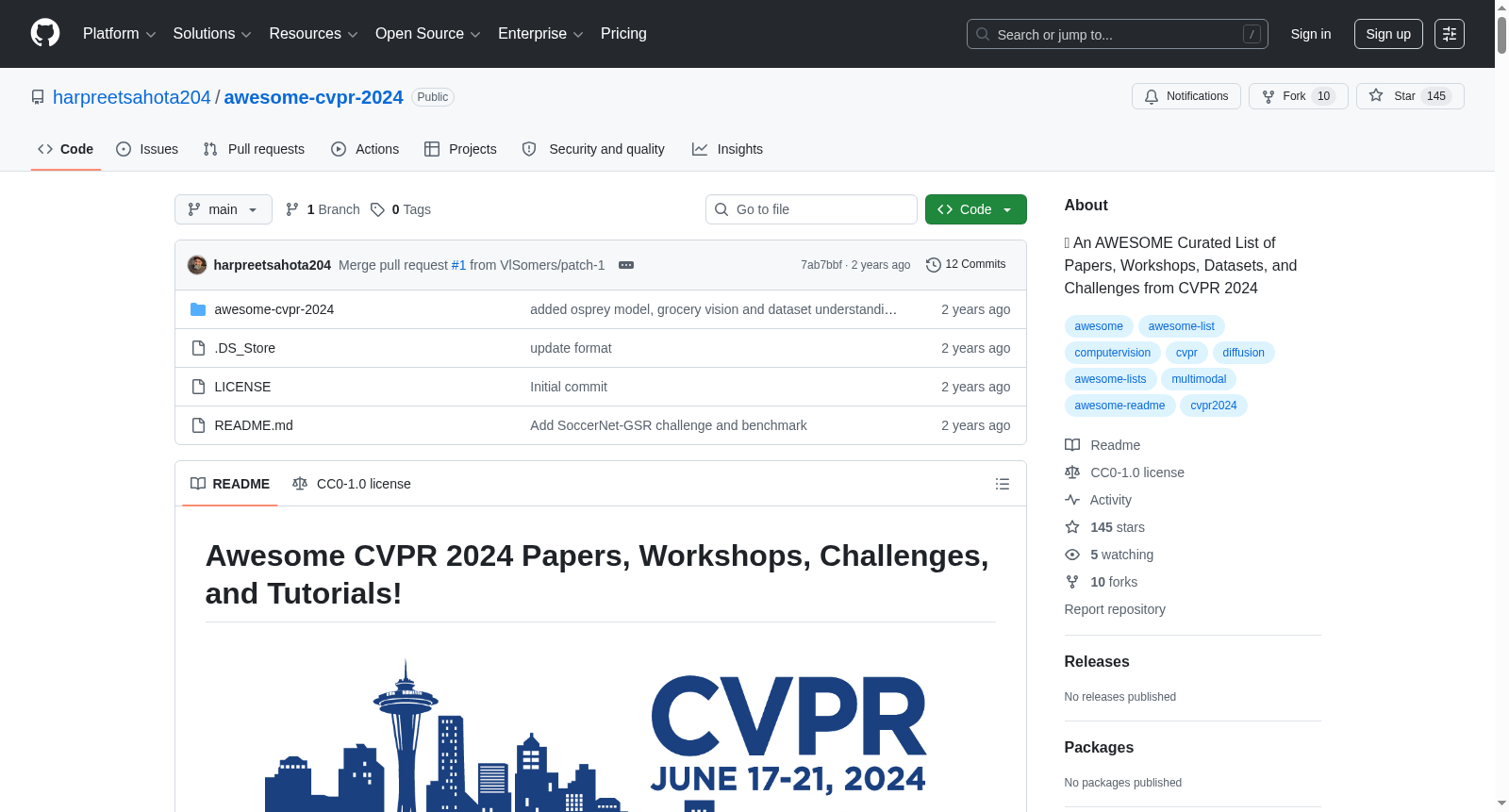The width and height of the screenshot is (1509, 812).
Task: Open harpreetsahota204's avatar image
Action: pos(197,265)
